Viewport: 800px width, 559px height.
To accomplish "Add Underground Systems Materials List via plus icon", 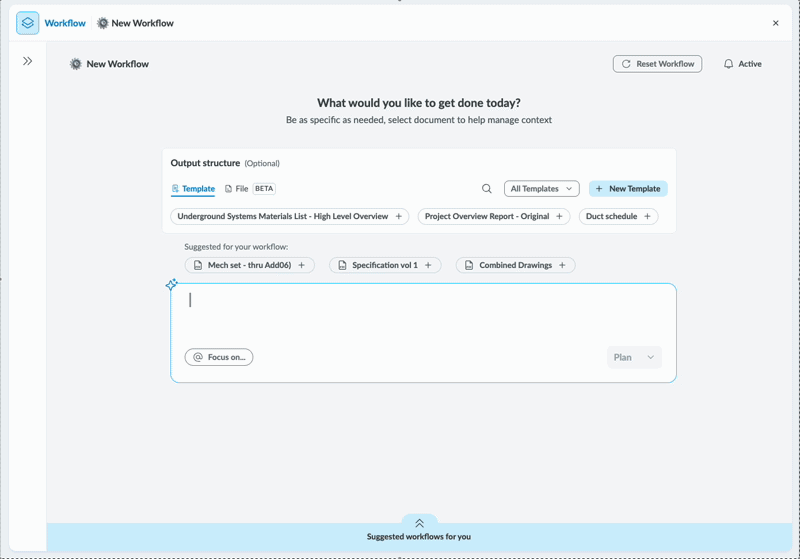I will (399, 217).
